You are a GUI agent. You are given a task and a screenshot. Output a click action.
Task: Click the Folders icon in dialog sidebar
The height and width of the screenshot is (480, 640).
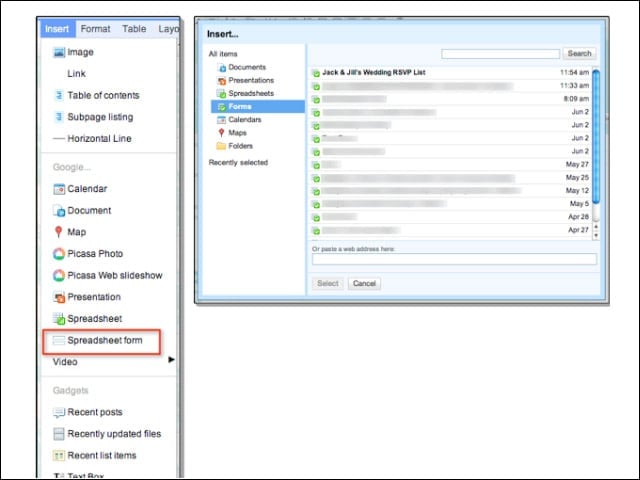pyautogui.click(x=221, y=146)
